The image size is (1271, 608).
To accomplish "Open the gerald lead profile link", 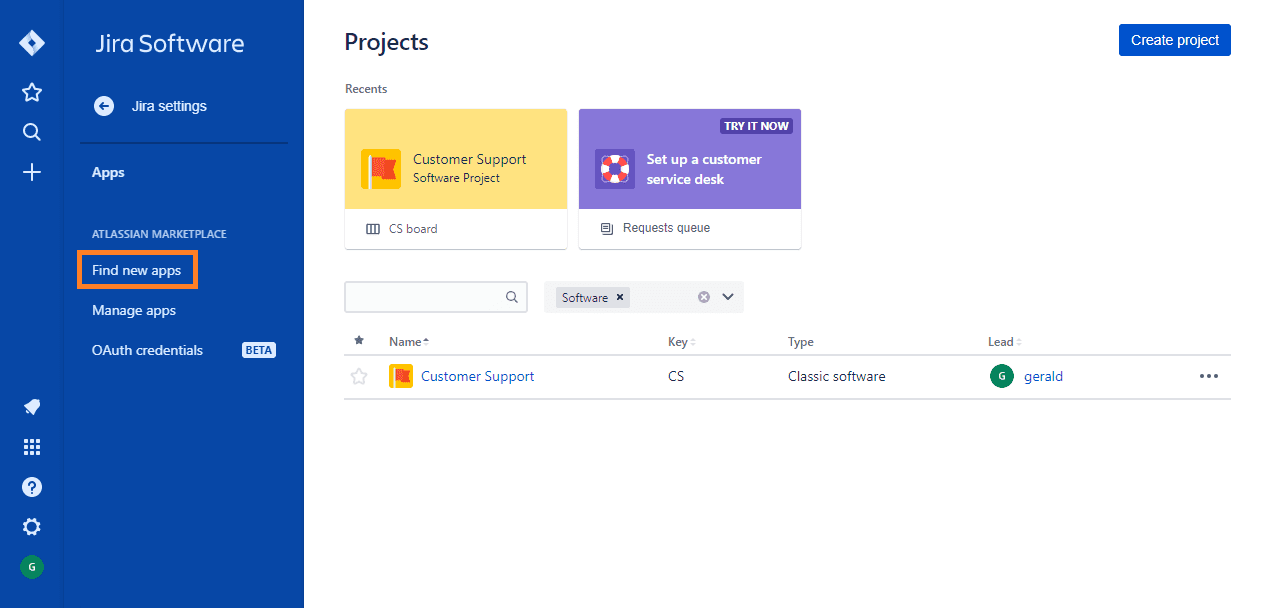I will coord(1043,377).
